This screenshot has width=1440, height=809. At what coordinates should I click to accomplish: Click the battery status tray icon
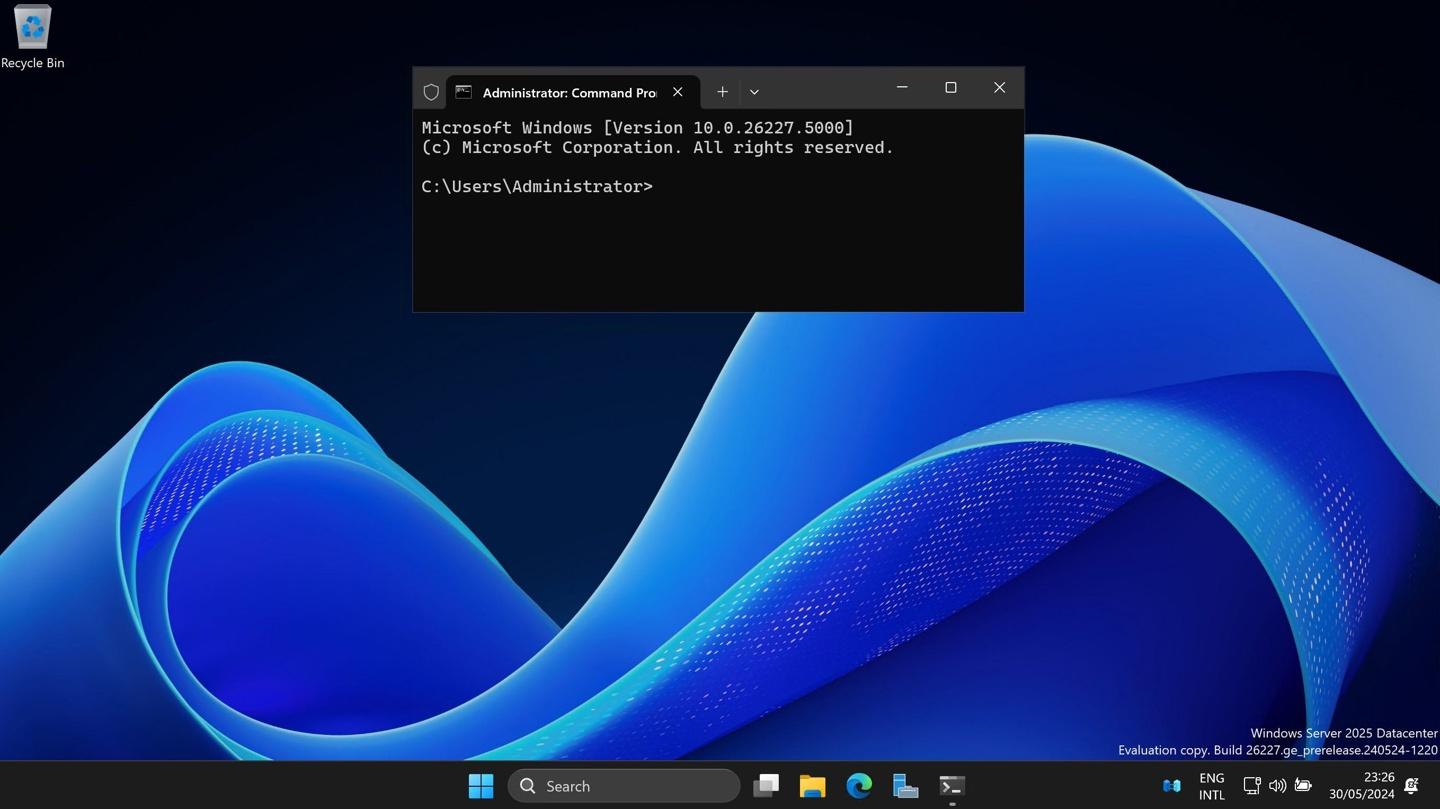(x=1303, y=786)
